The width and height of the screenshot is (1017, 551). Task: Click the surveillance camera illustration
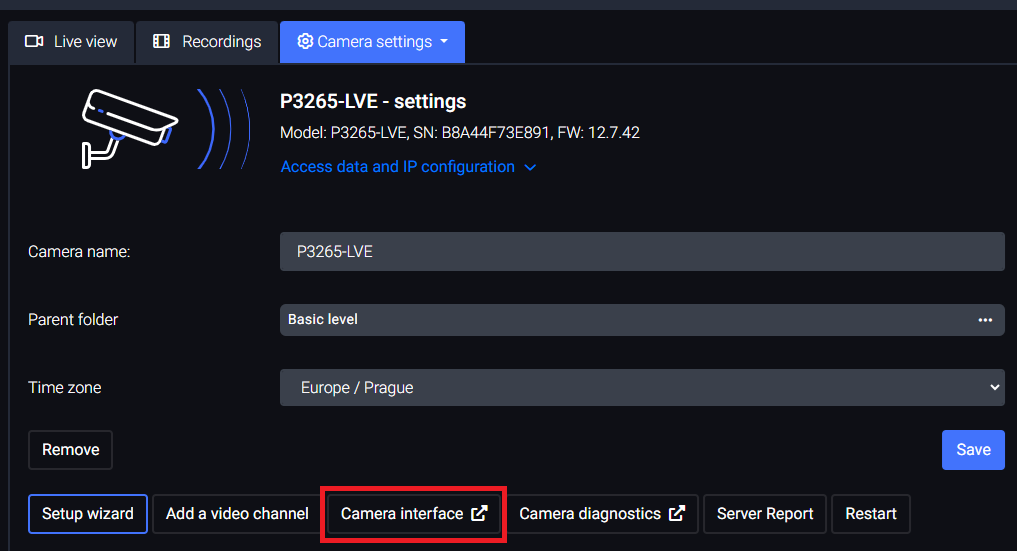(130, 127)
